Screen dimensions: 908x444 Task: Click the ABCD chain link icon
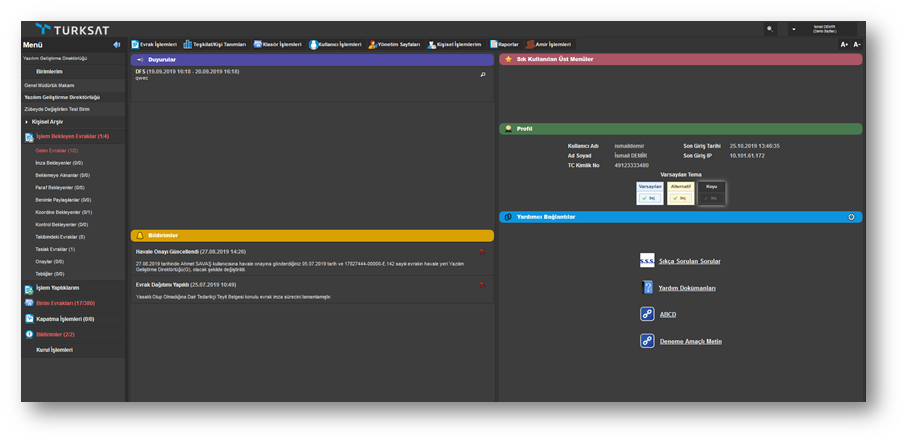(x=646, y=314)
